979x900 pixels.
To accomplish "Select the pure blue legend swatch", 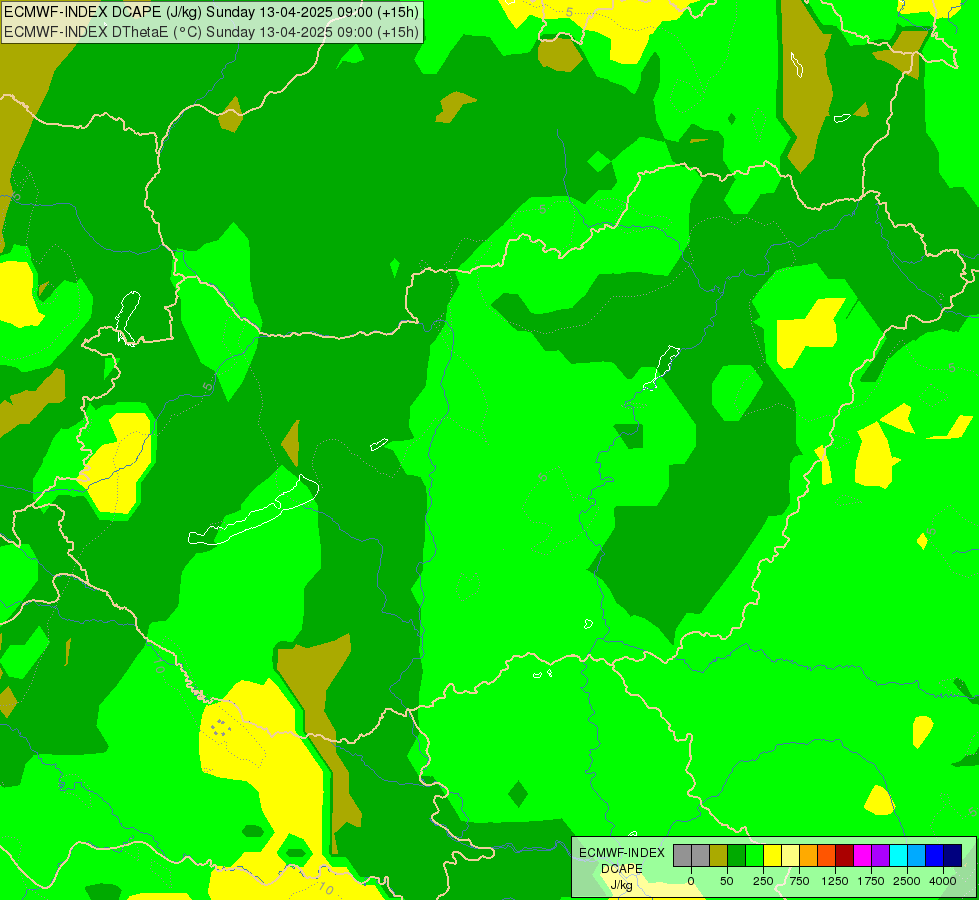I will click(935, 856).
